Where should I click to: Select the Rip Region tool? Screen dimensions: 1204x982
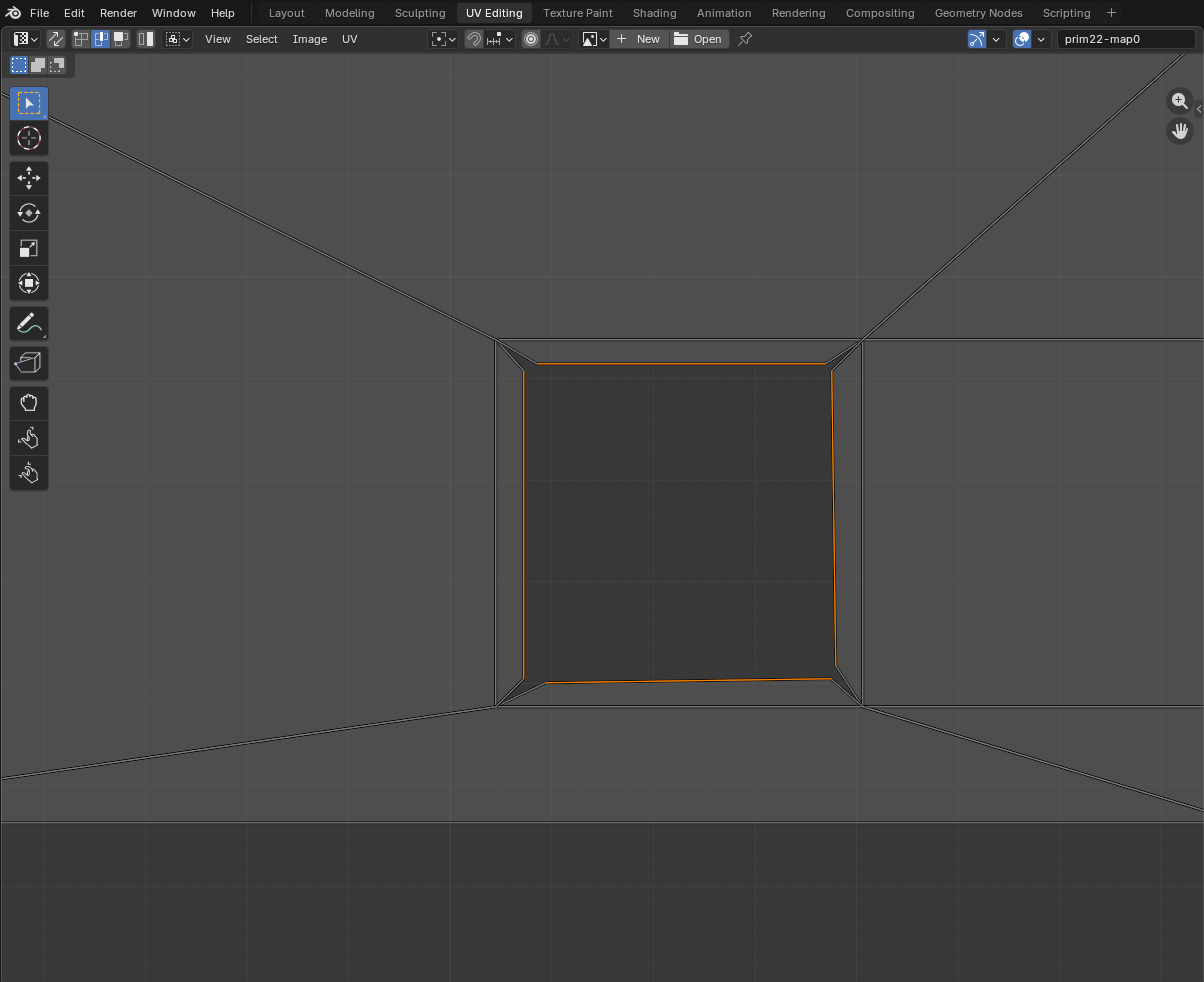pyautogui.click(x=28, y=363)
